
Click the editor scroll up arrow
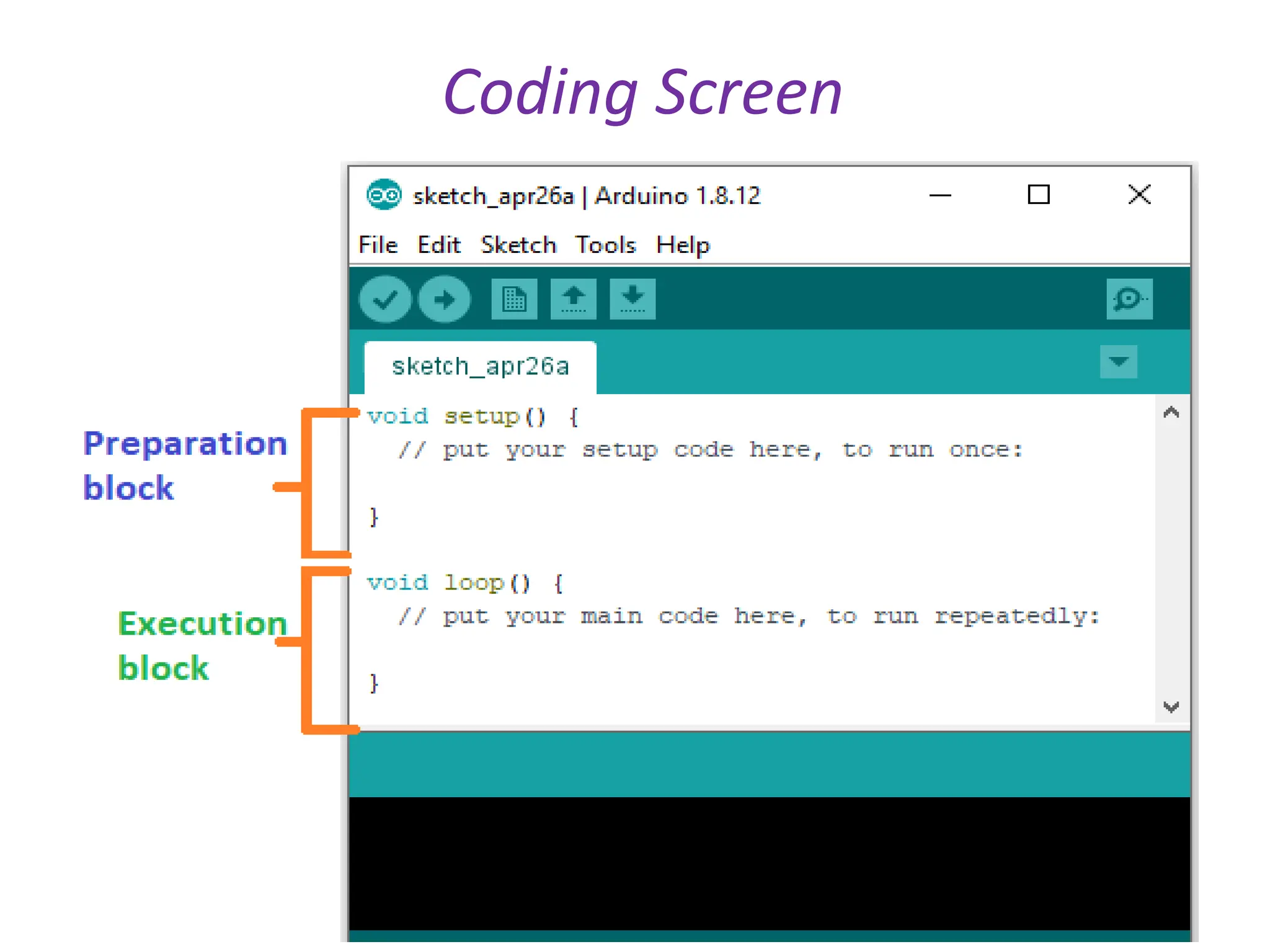point(1171,413)
